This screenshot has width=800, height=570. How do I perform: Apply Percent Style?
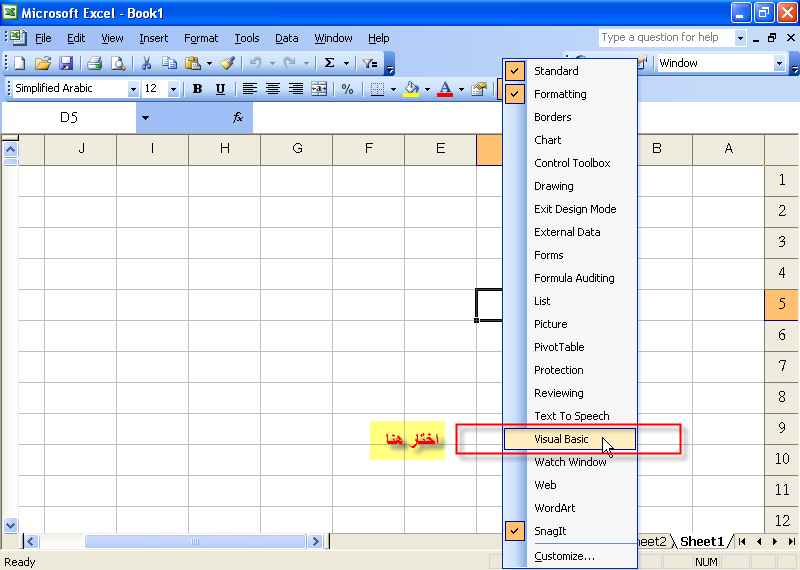(347, 89)
